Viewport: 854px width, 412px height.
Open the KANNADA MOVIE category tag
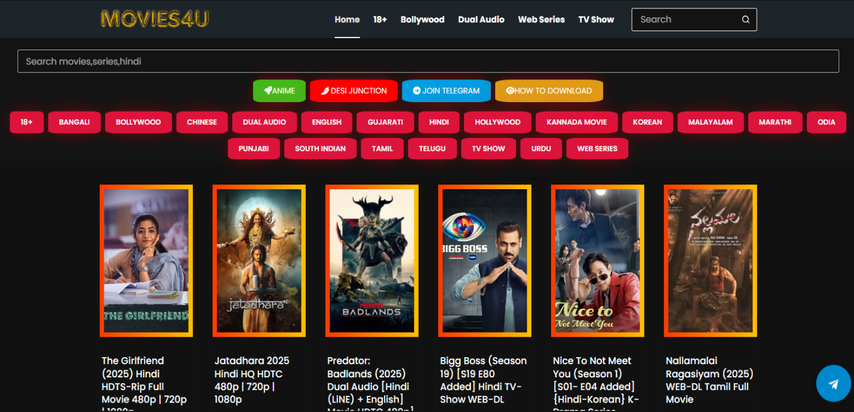point(577,122)
